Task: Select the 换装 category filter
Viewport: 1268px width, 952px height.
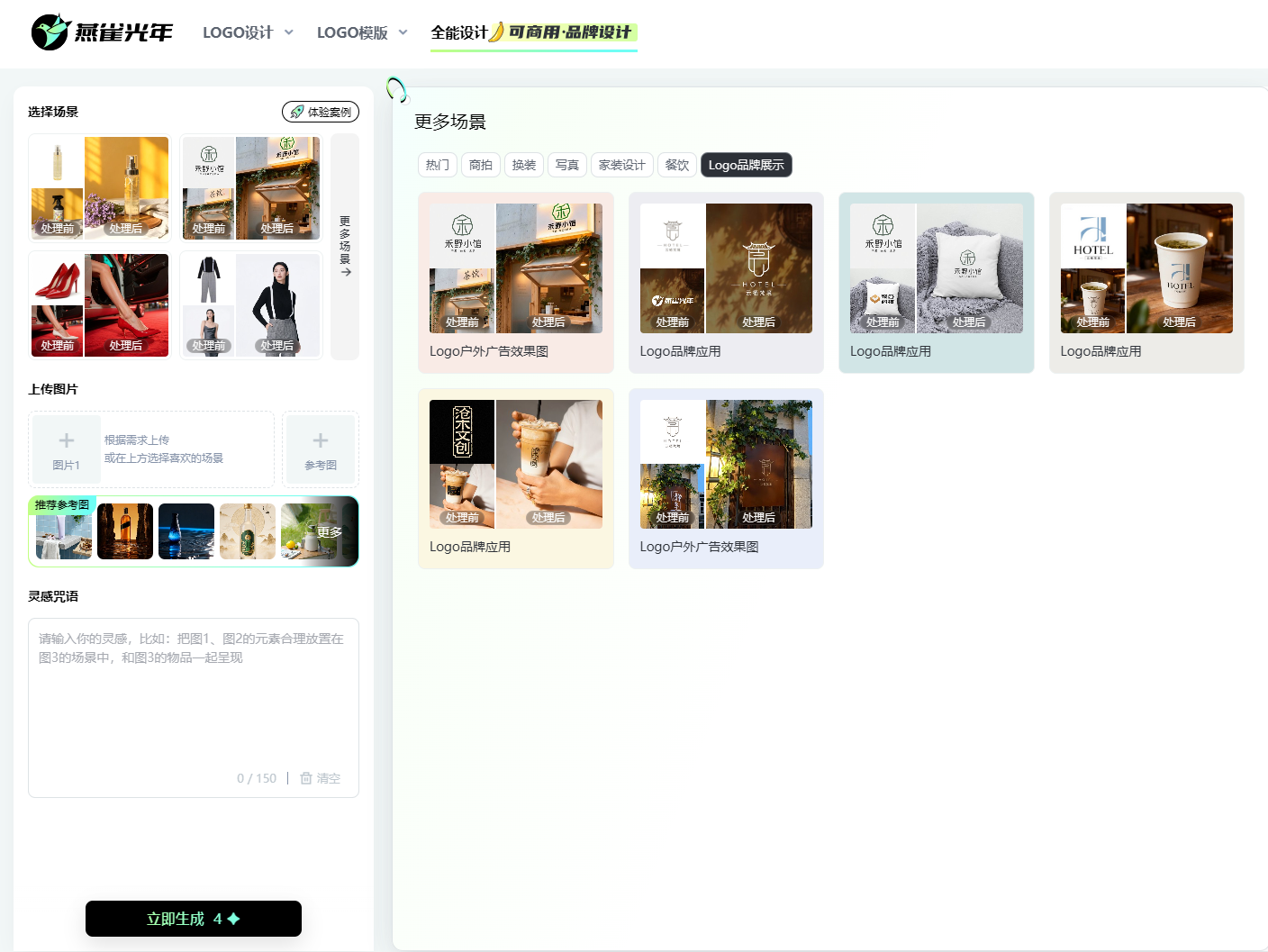Action: point(524,165)
